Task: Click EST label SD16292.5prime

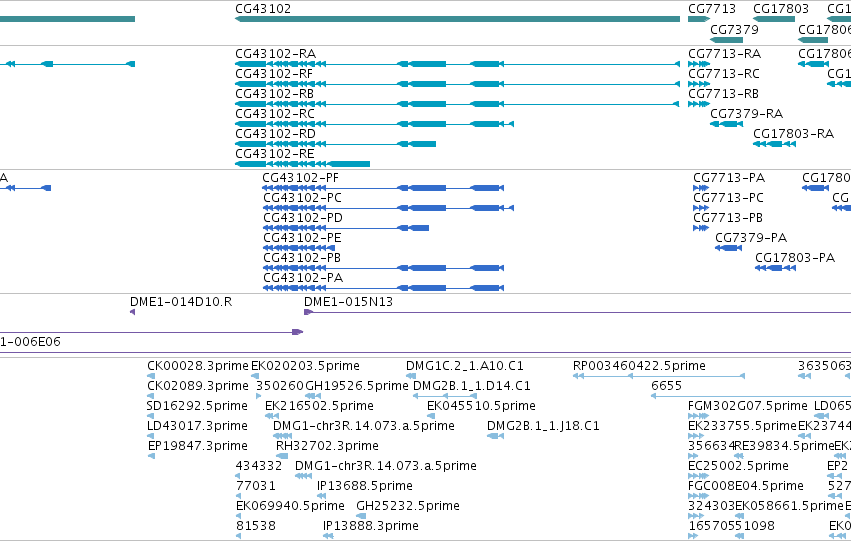Action: click(197, 406)
